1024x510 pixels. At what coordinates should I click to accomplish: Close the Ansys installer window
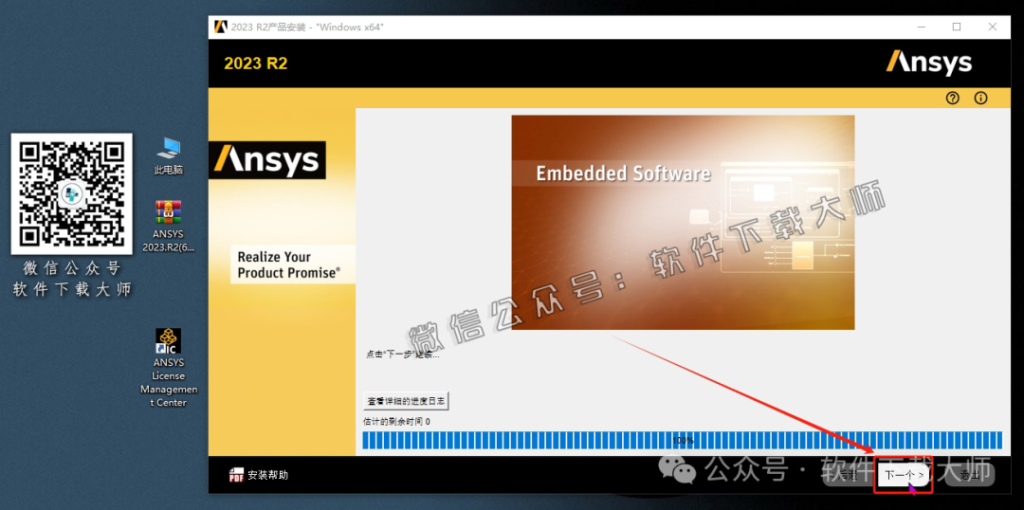click(992, 27)
